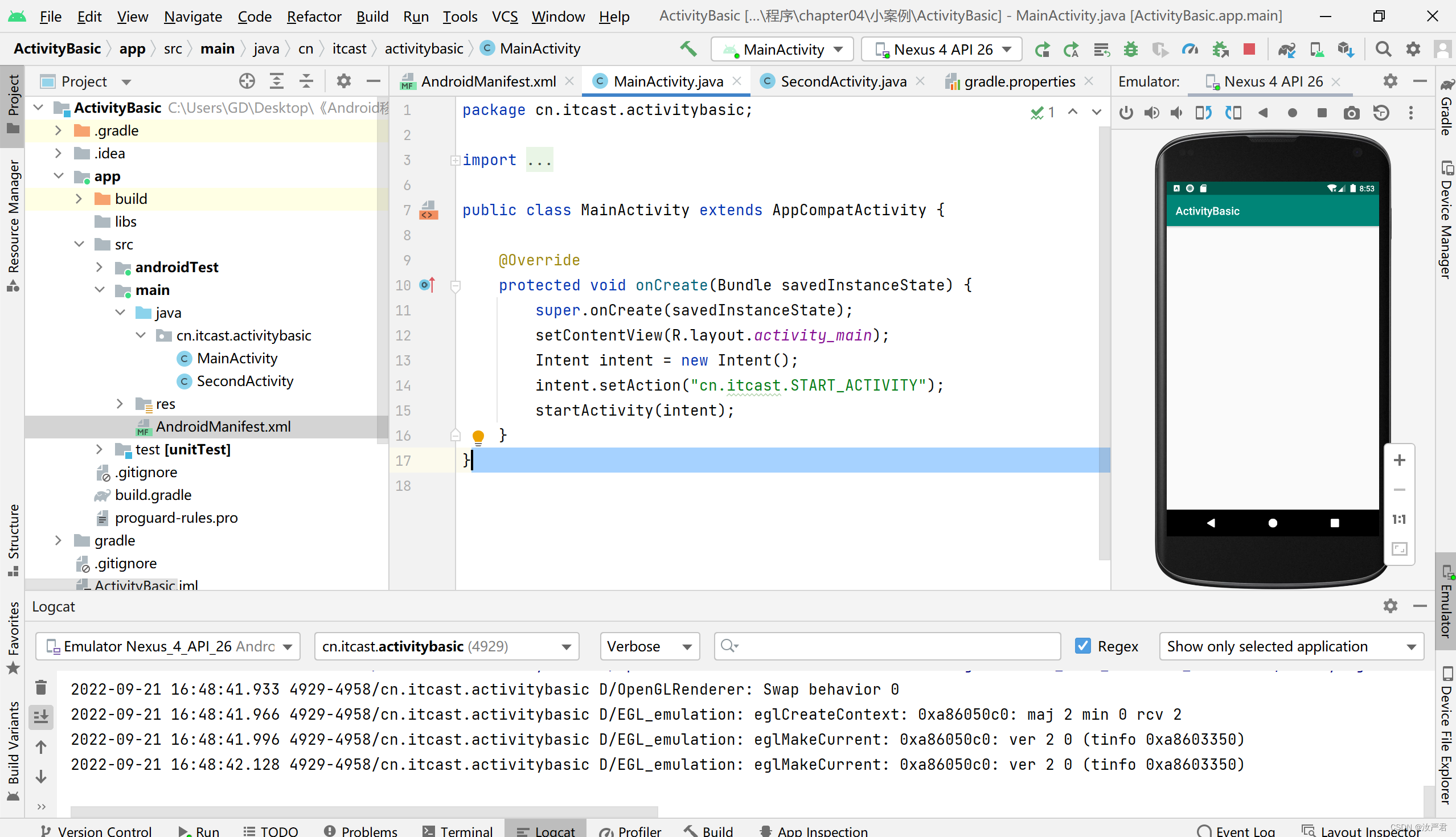Stop the running app with red square

[x=1249, y=50]
